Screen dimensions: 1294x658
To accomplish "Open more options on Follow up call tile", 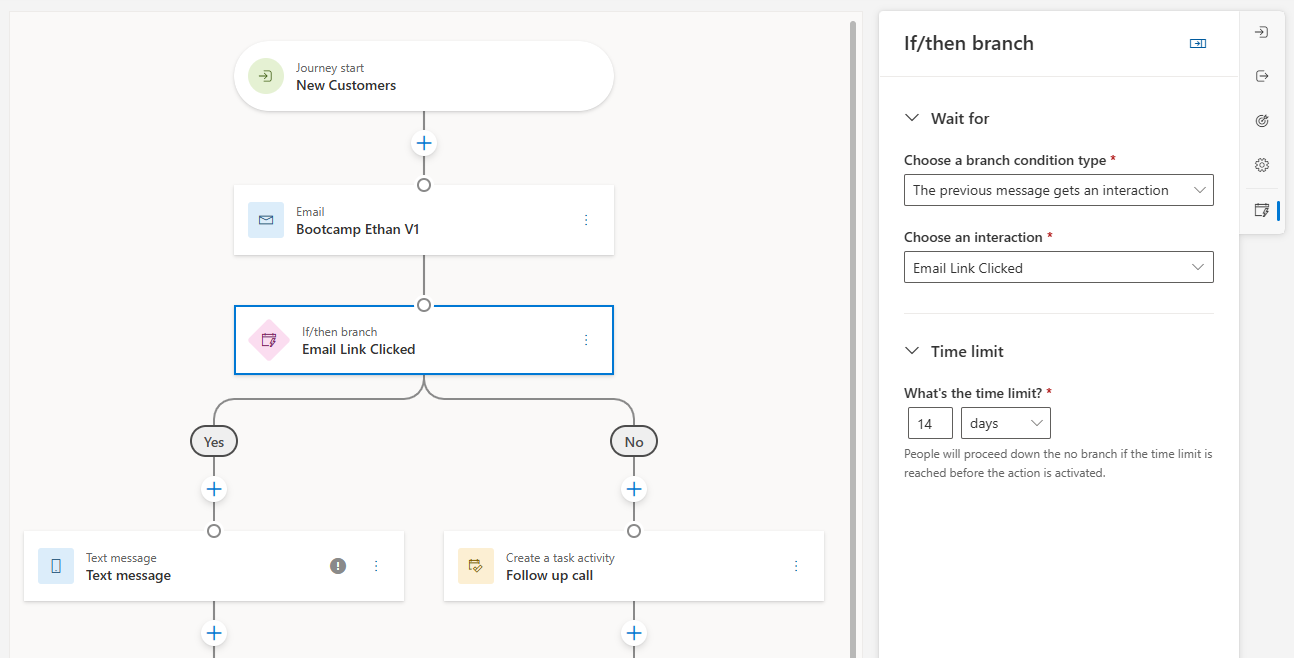I will tap(796, 566).
